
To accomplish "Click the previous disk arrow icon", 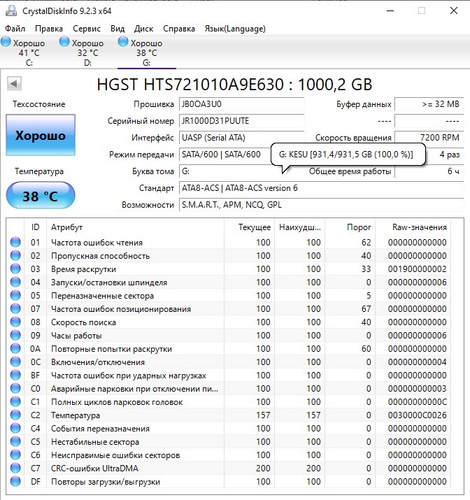I will tap(14, 84).
